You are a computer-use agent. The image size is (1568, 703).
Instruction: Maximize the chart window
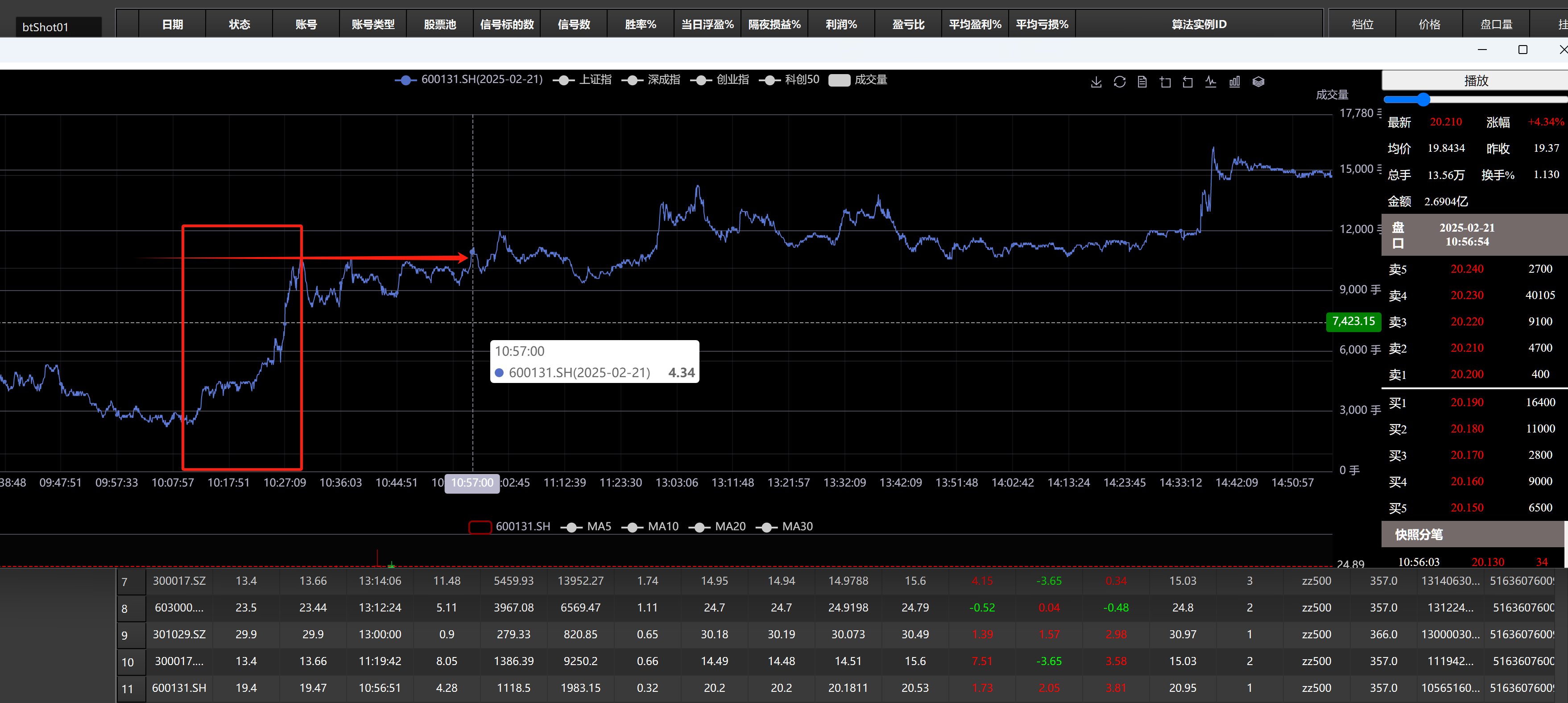1522,50
